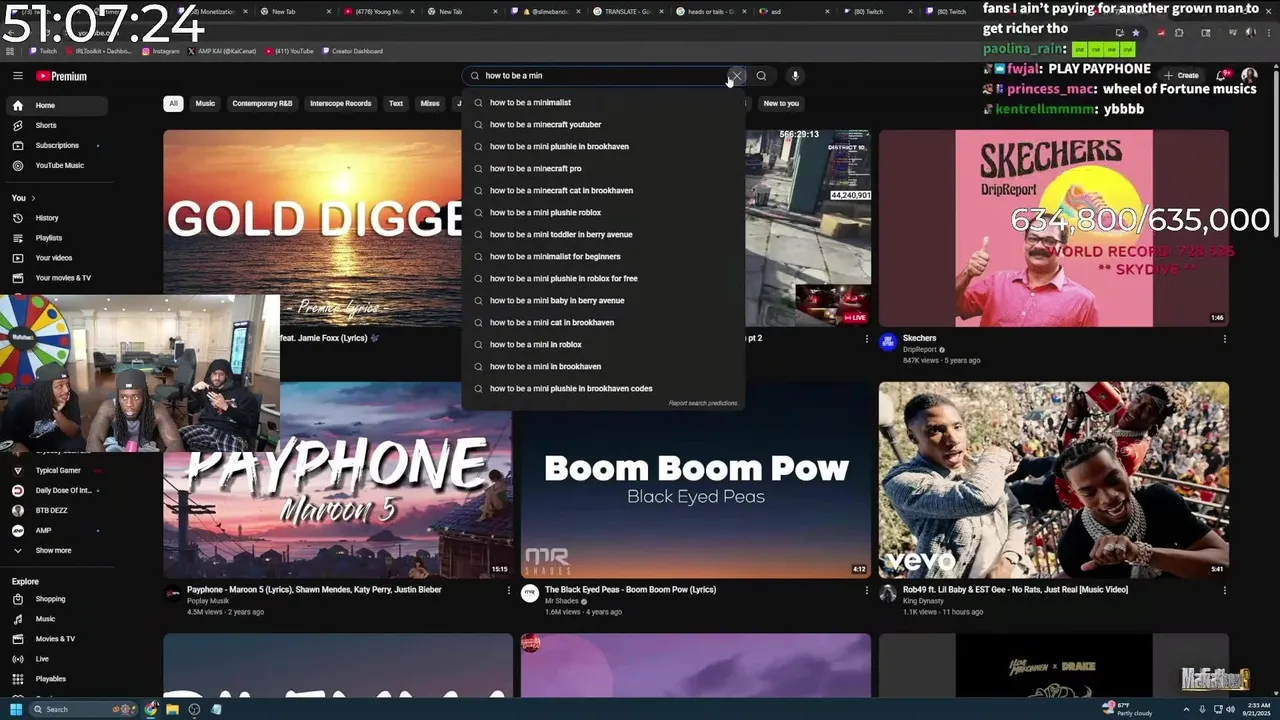Screen dimensions: 1280x720
Task: Open YouTube Music in sidebar
Action: click(x=56, y=165)
